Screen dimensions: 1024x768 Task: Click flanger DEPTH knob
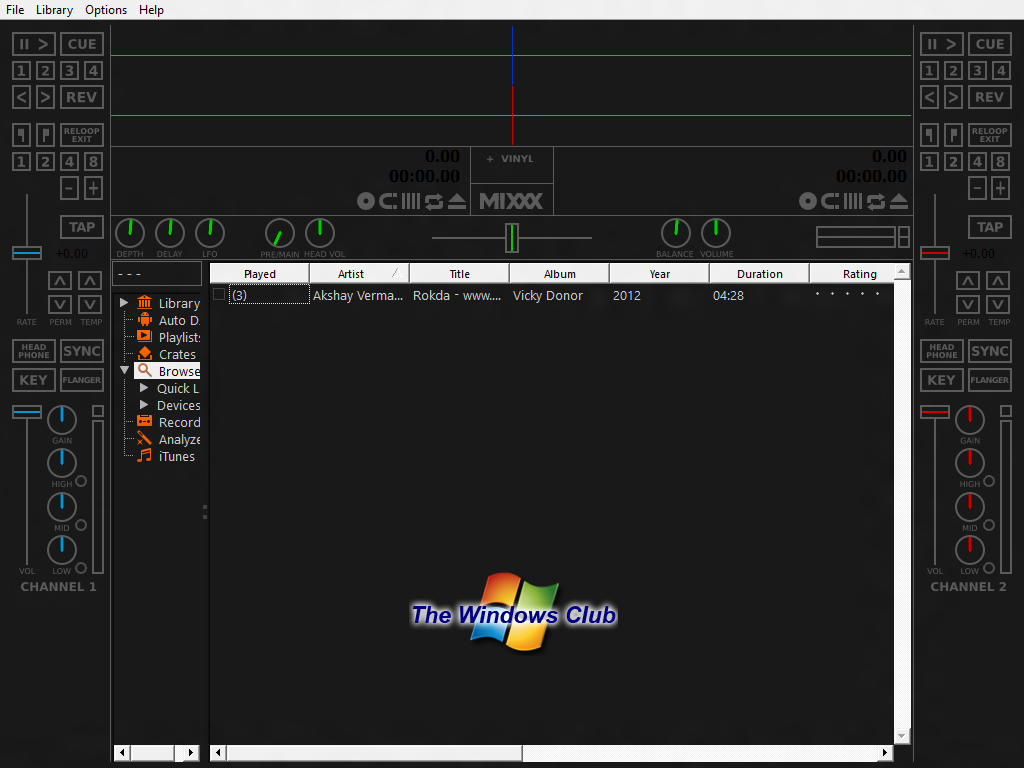click(130, 233)
